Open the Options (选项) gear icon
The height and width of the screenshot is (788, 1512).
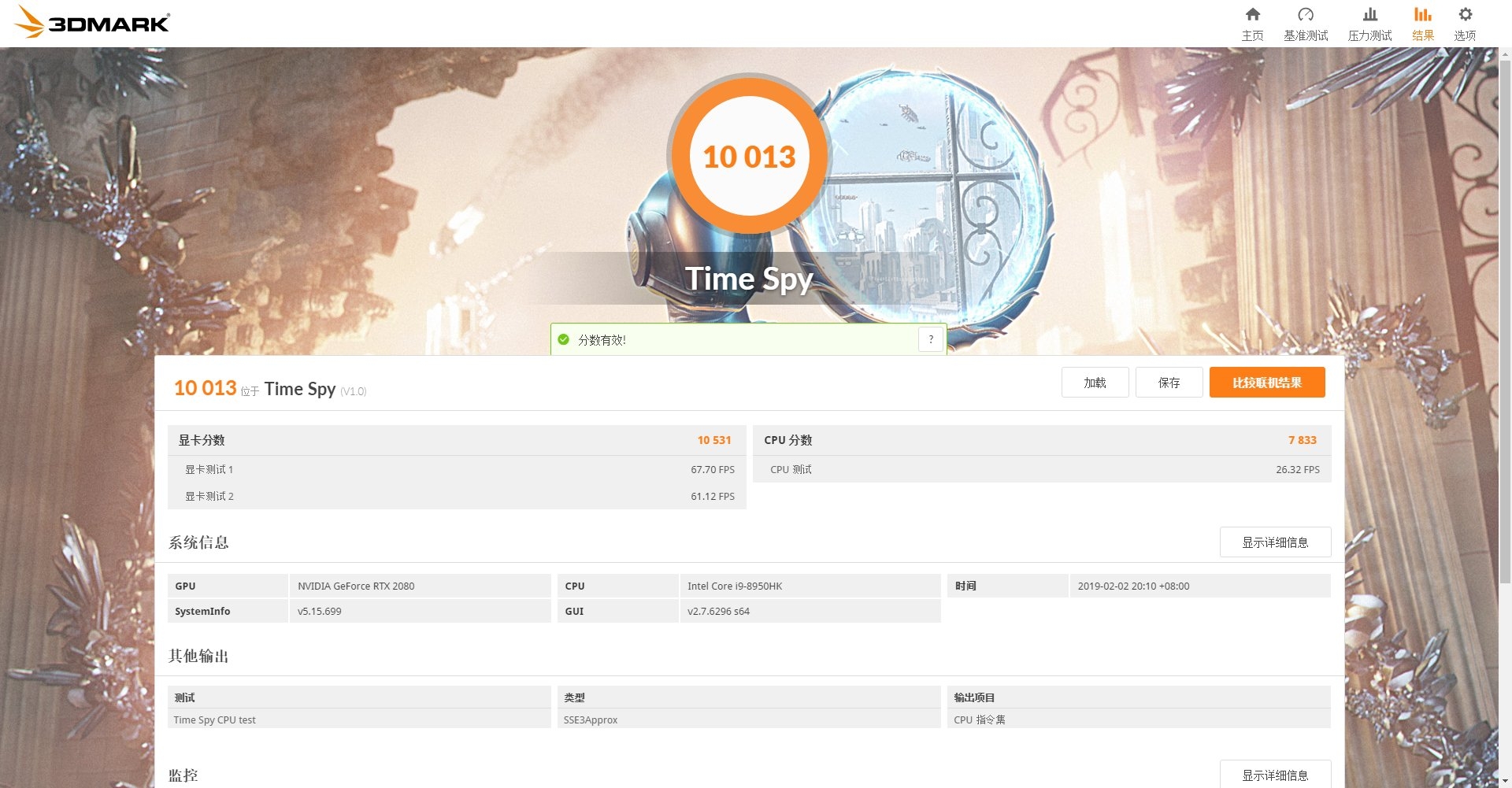1465,14
